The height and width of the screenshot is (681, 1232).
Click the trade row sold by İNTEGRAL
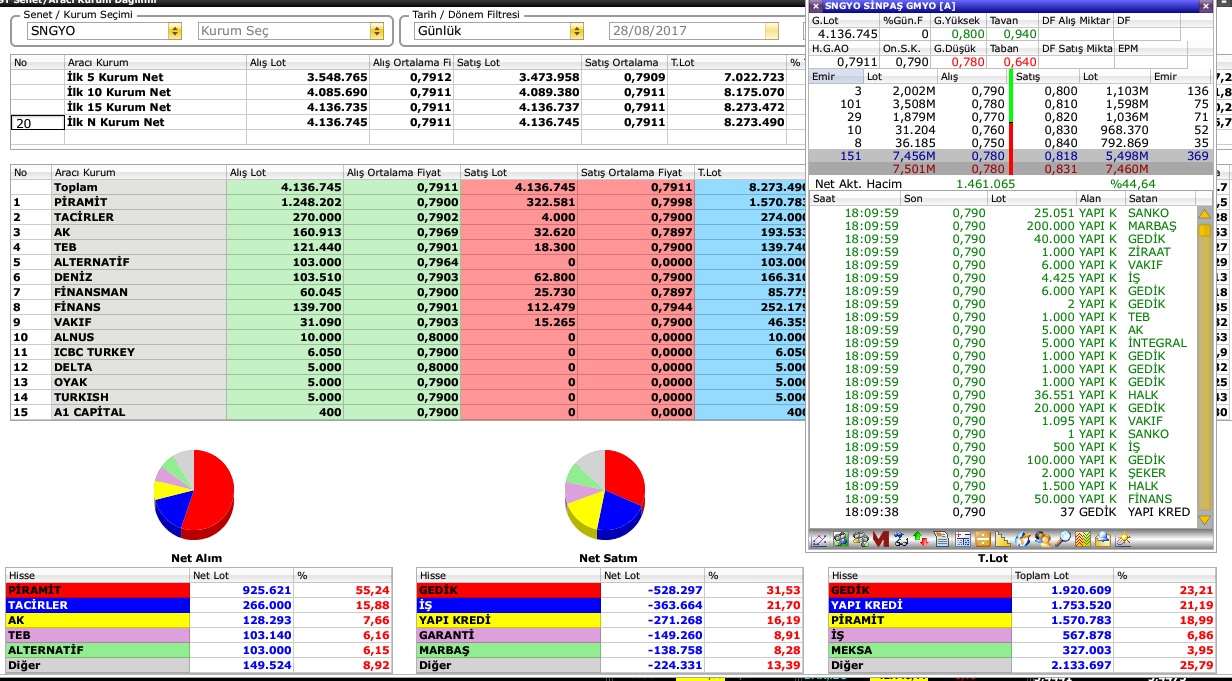click(1003, 343)
